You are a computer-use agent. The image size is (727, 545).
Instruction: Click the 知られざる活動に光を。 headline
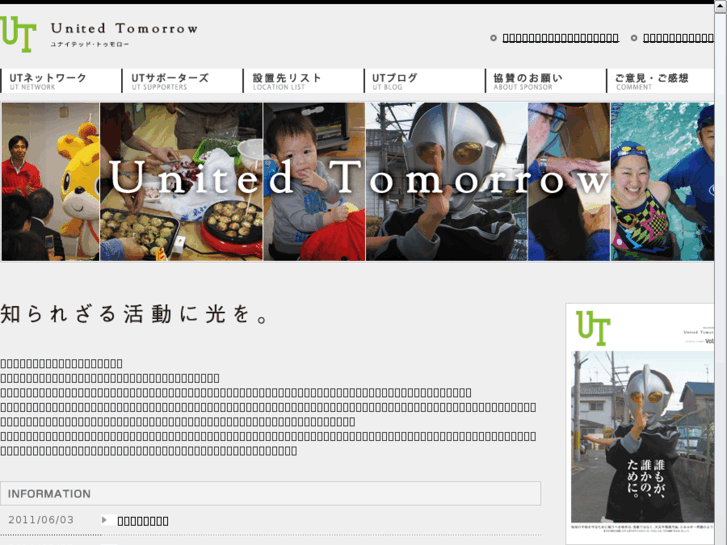coord(134,314)
